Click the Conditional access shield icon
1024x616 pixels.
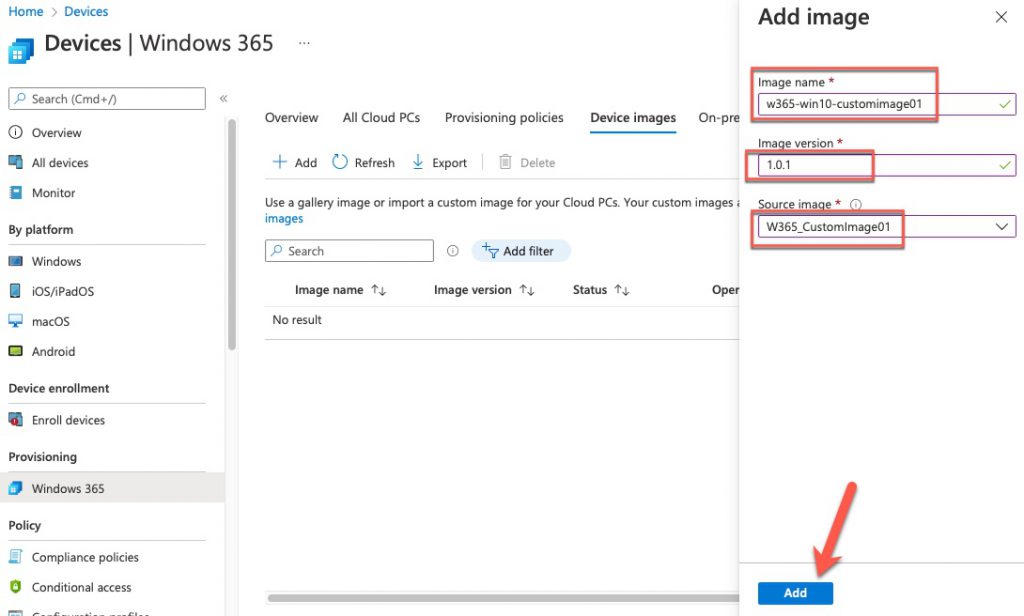click(15, 587)
